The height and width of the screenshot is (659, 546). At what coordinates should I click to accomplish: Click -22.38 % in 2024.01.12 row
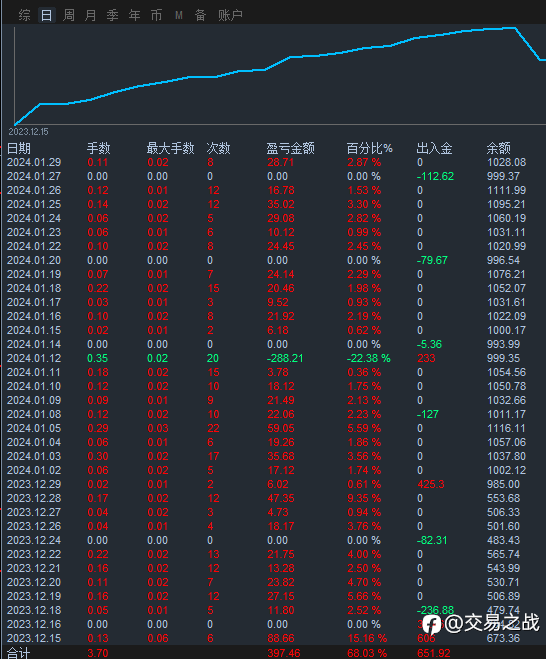click(368, 358)
